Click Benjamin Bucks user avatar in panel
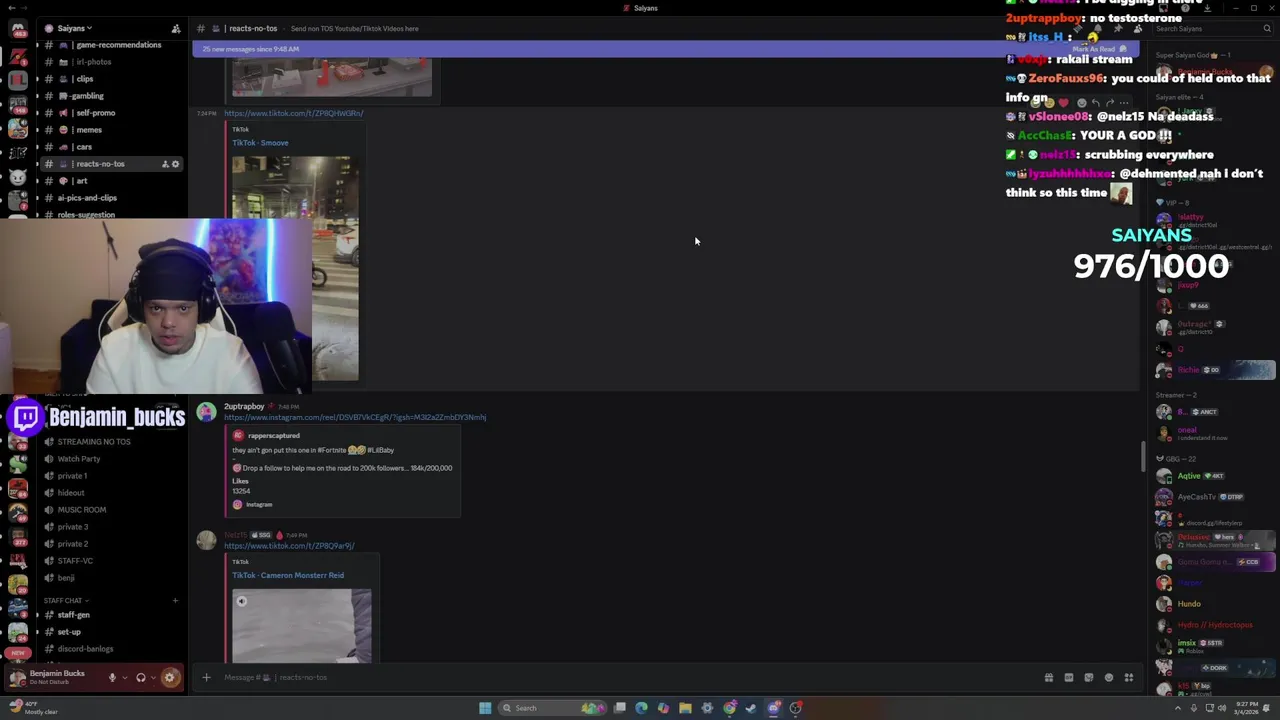Image resolution: width=1280 pixels, height=720 pixels. 17,678
